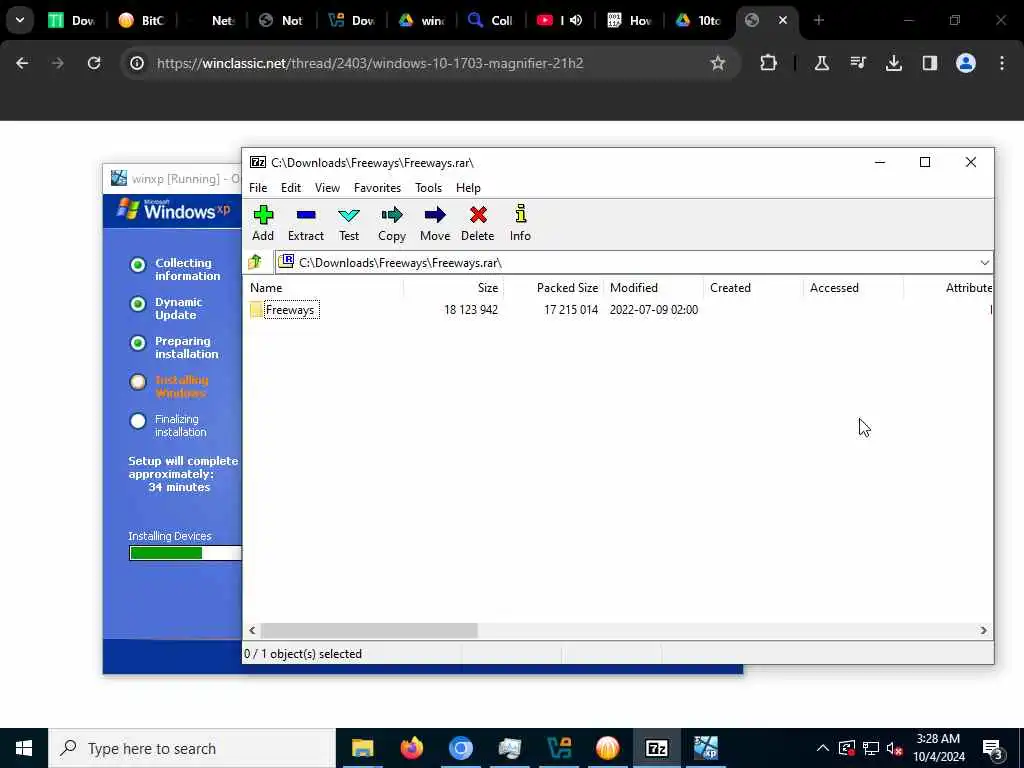Image resolution: width=1024 pixels, height=768 pixels.
Task: Open the network tray icon
Action: 871,748
